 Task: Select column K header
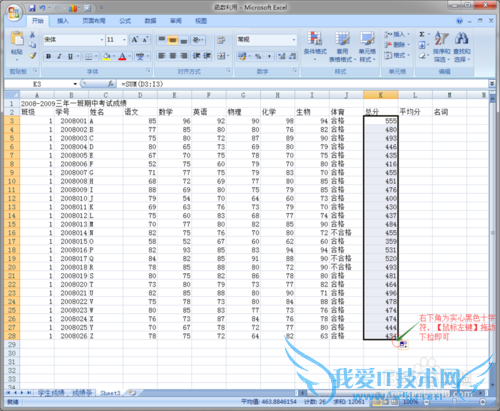pyautogui.click(x=381, y=95)
